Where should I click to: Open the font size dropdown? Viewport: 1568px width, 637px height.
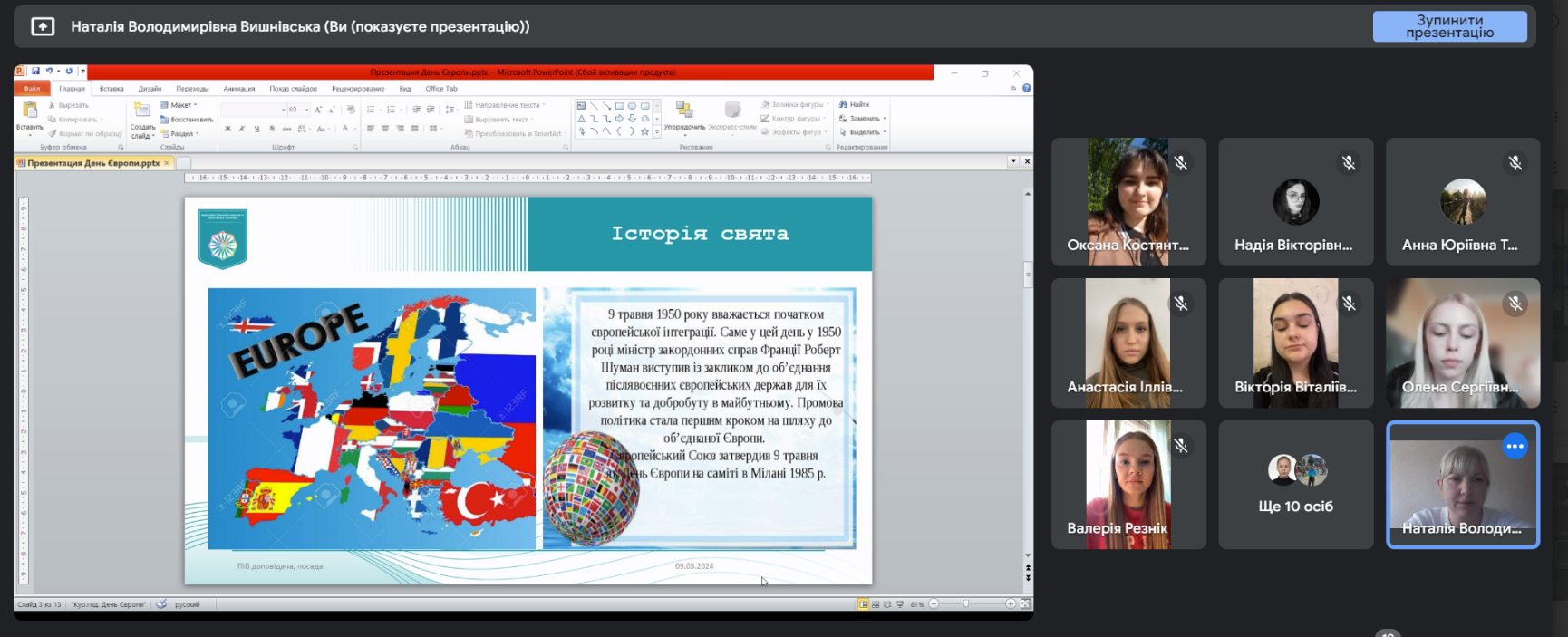(x=306, y=110)
